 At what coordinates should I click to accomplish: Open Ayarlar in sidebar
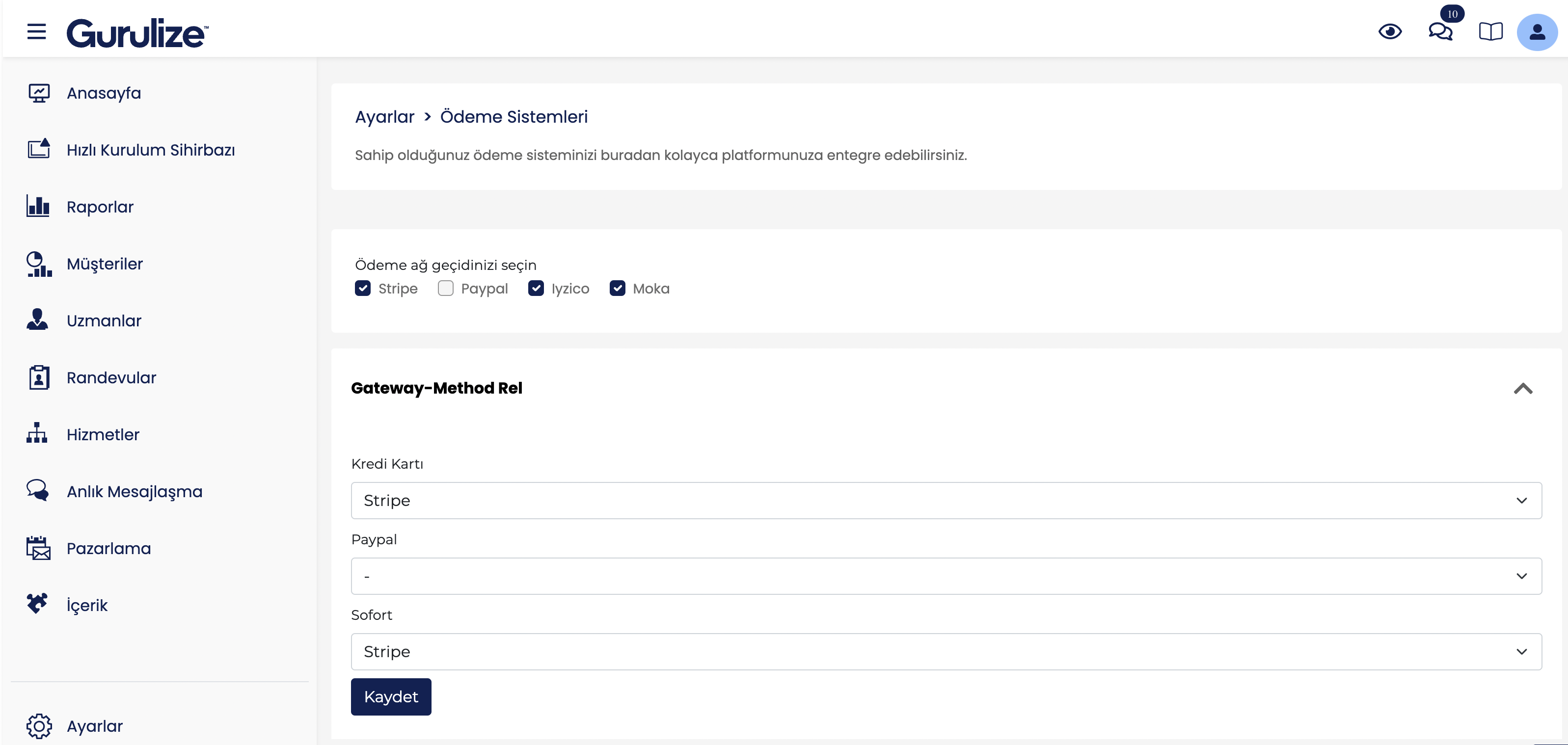pyautogui.click(x=94, y=726)
